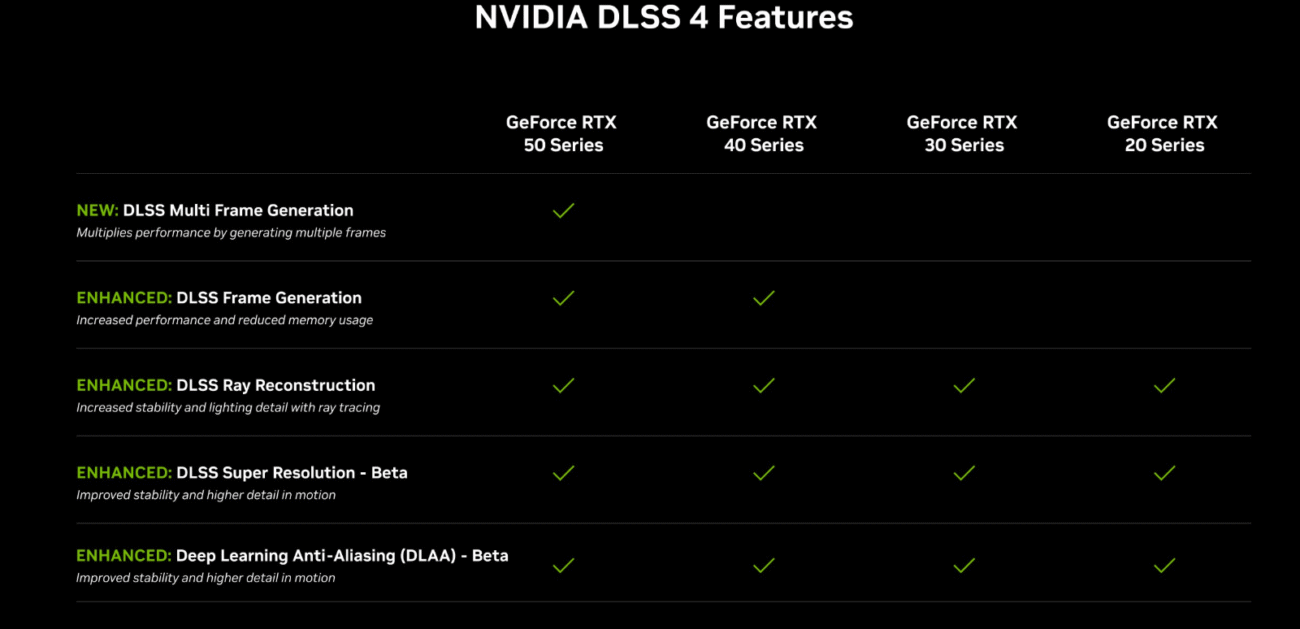Click the 20 Series Super Resolution checkmark
The image size is (1300, 629).
(1164, 473)
